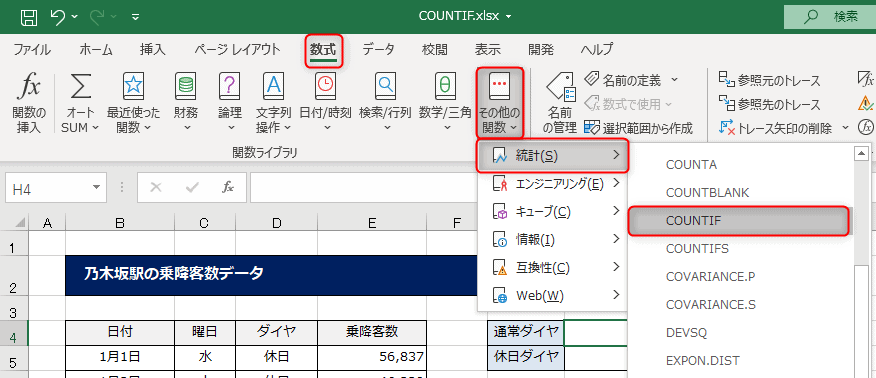Open the 表示 tab
This screenshot has height=378, width=876.
pos(488,49)
